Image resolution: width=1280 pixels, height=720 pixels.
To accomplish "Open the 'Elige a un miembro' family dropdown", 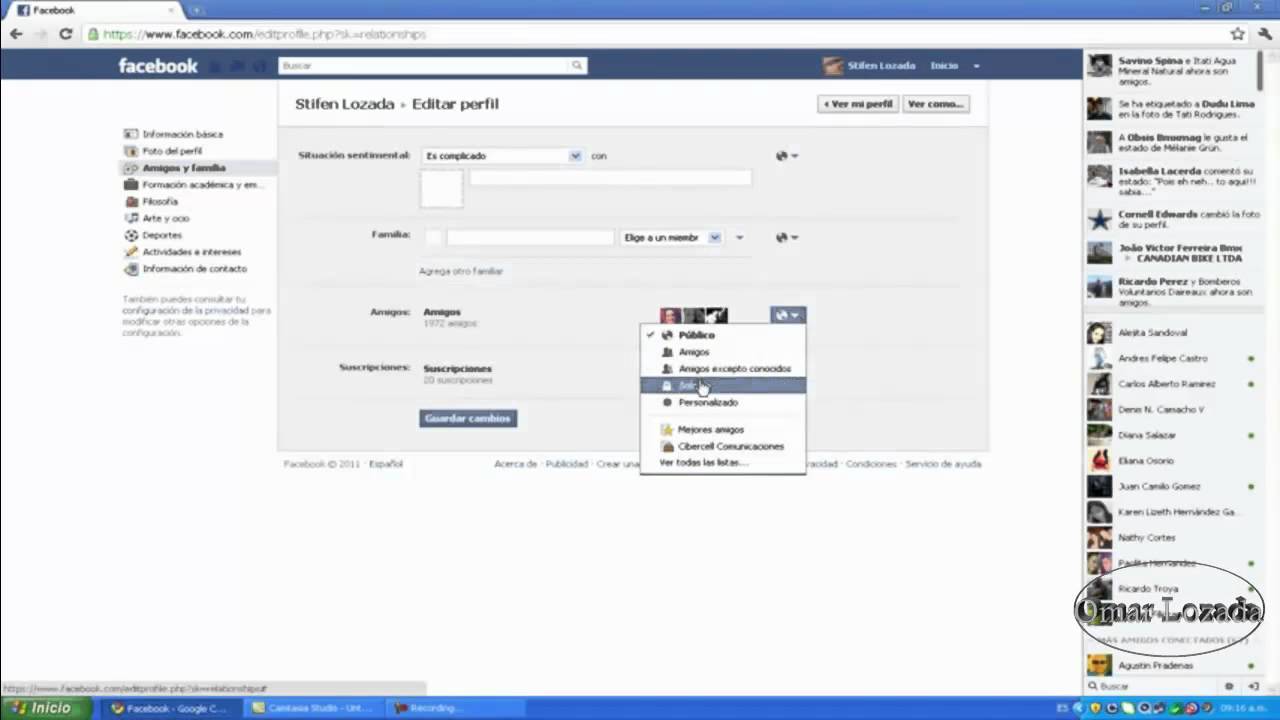I will click(x=671, y=238).
